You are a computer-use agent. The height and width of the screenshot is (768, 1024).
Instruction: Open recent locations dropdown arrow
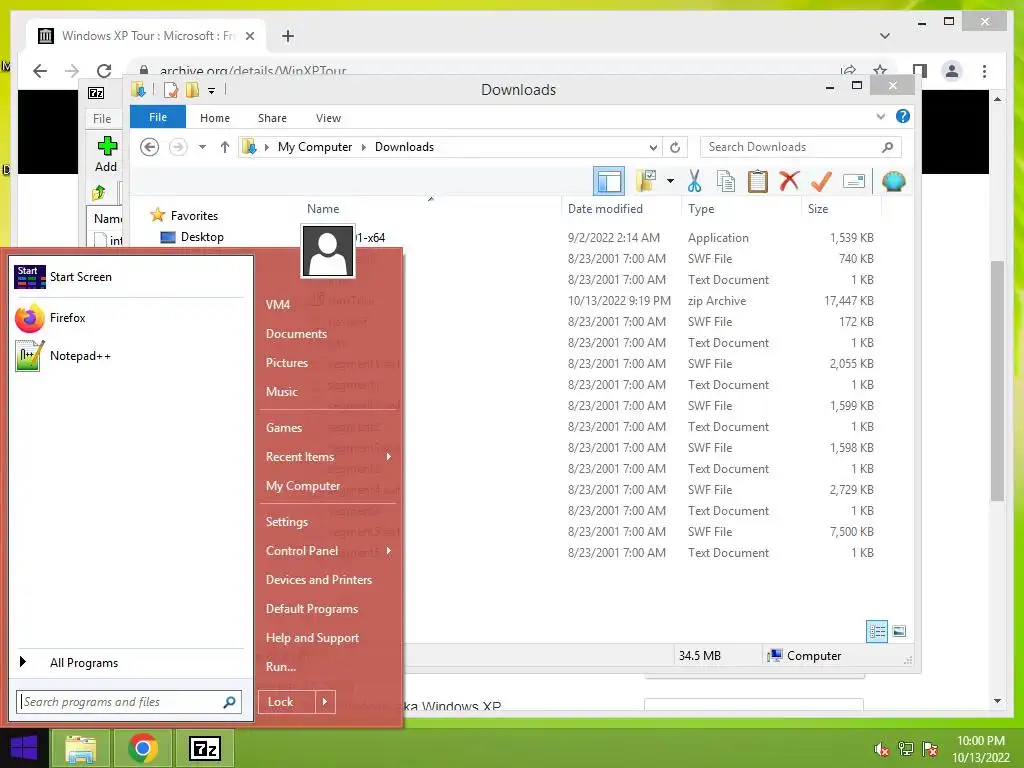pos(202,147)
